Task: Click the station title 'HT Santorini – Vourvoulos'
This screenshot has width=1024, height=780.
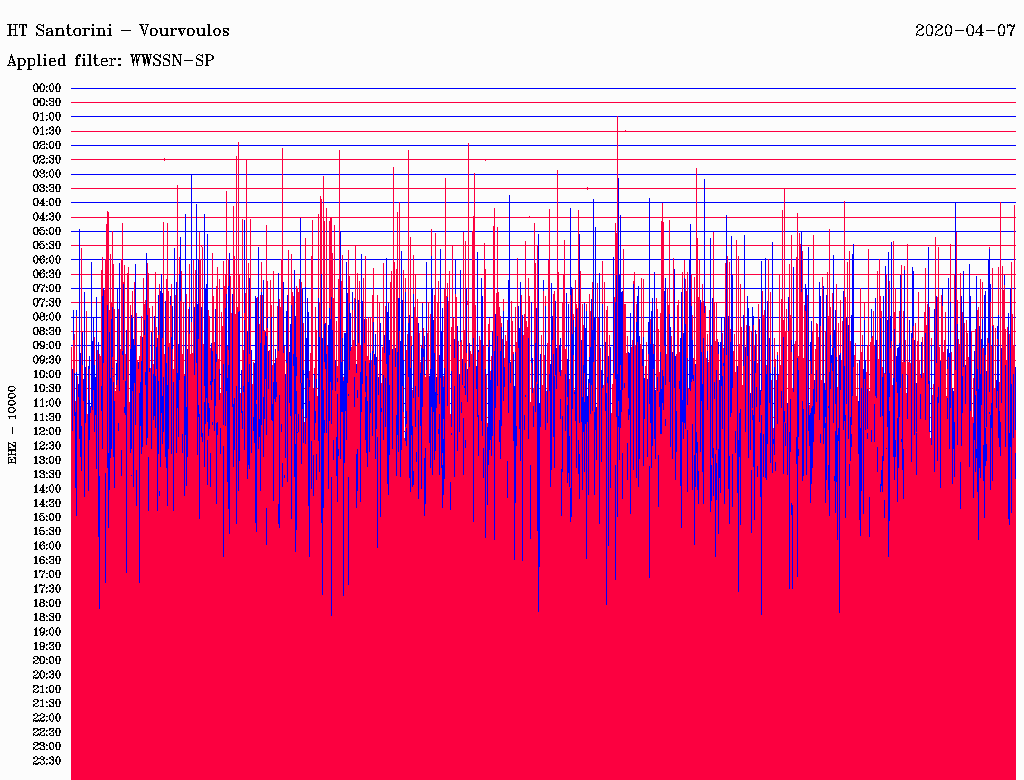Action: tap(118, 31)
